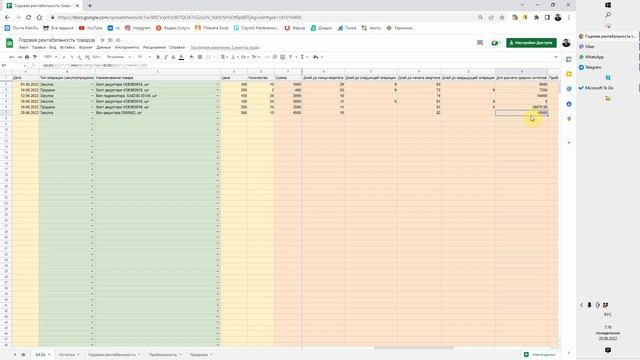Open the Meet call dropdown
Viewport: 640px width, 360px height.
tap(496, 43)
